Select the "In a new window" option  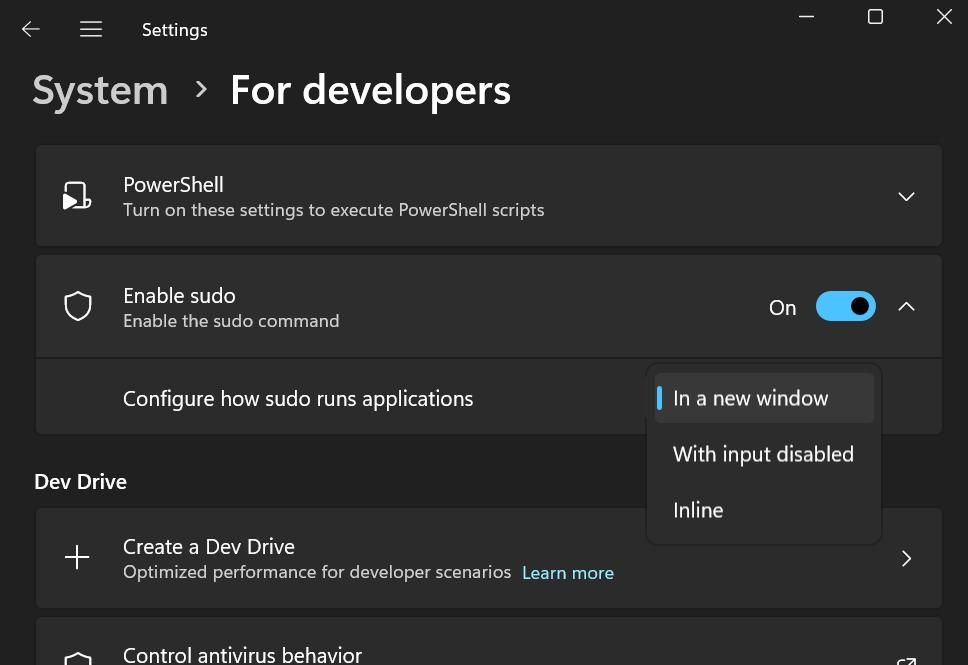point(751,398)
